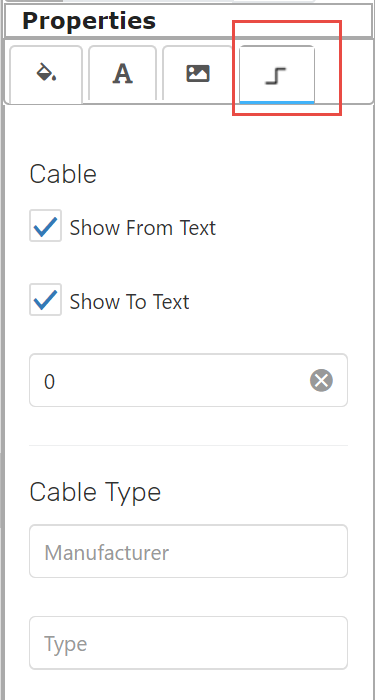Open the paint bucket fill tab

(46, 74)
